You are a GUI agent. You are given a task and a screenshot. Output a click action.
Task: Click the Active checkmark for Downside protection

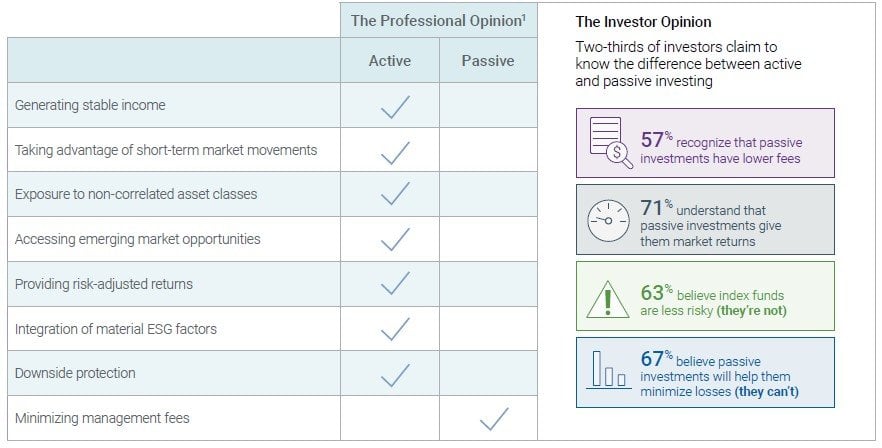394,374
